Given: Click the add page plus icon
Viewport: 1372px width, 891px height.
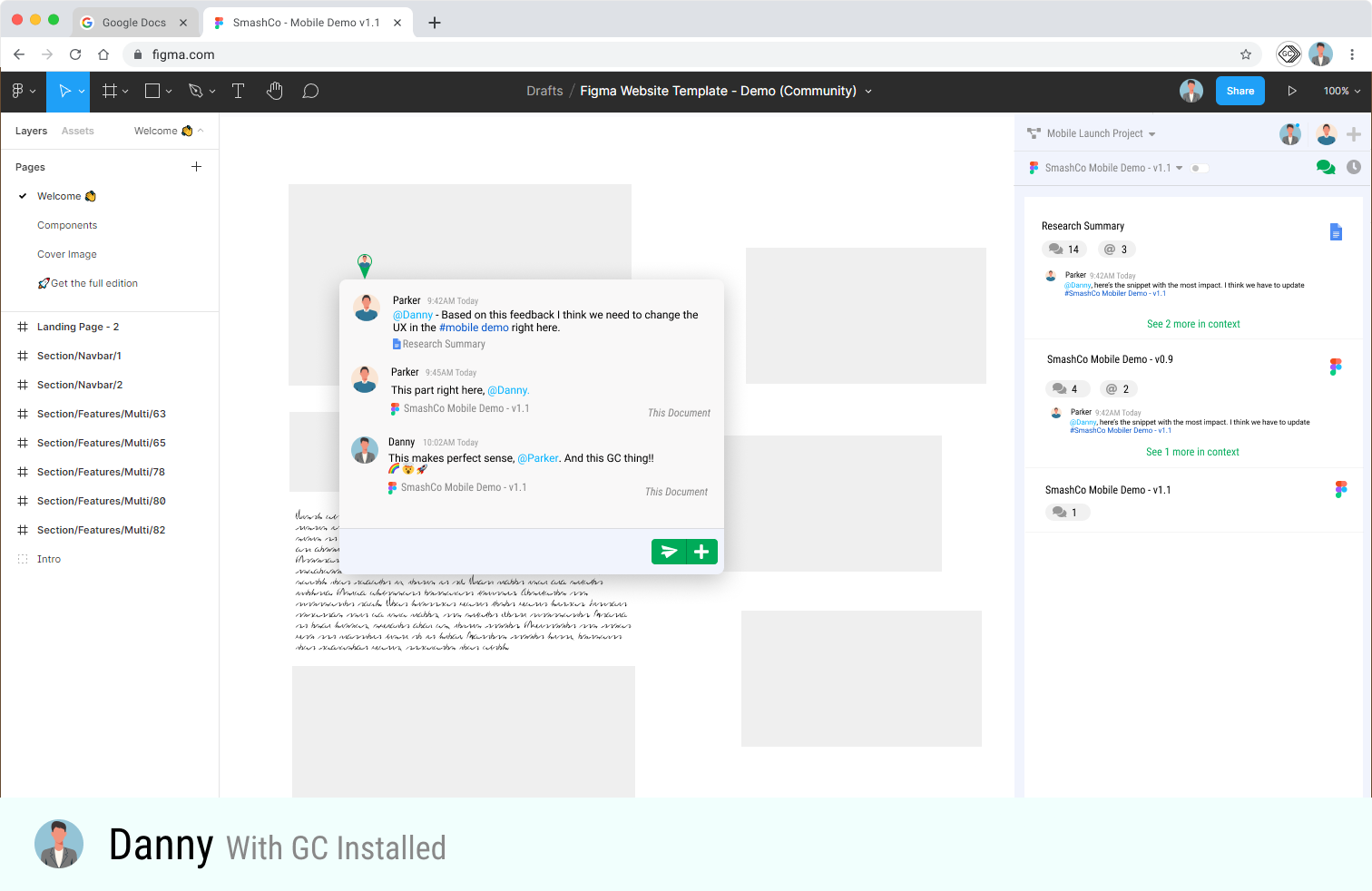Looking at the screenshot, I should (196, 167).
